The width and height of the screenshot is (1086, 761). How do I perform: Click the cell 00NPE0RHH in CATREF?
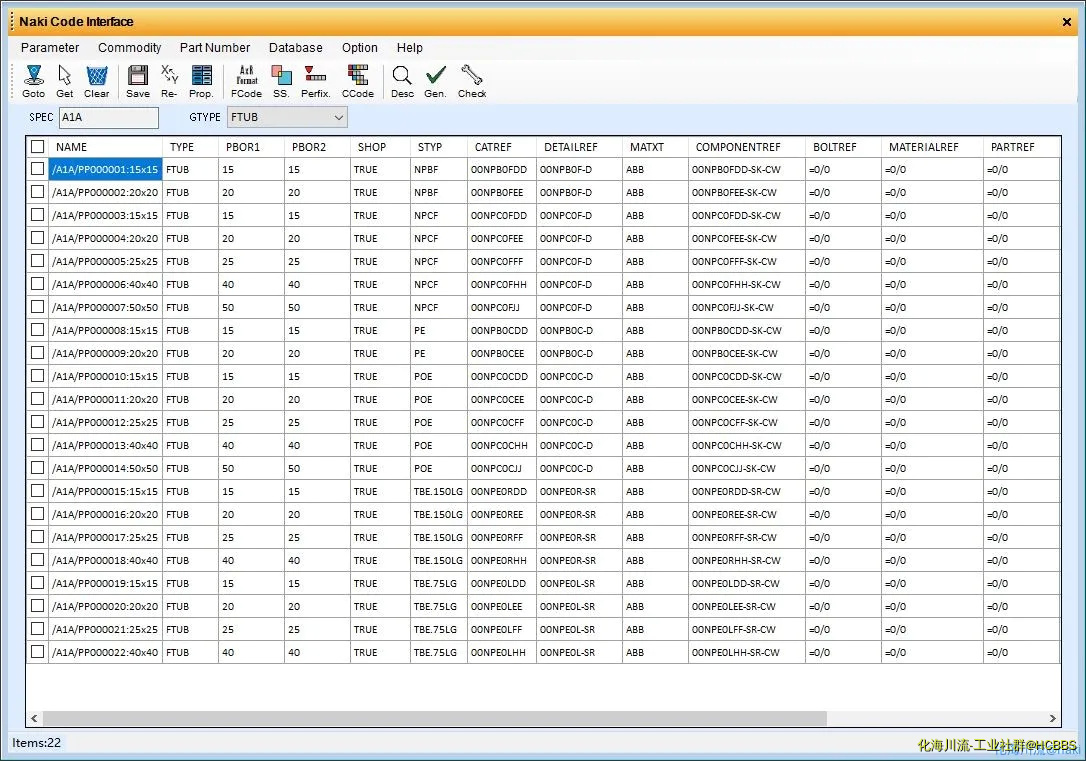tap(499, 560)
